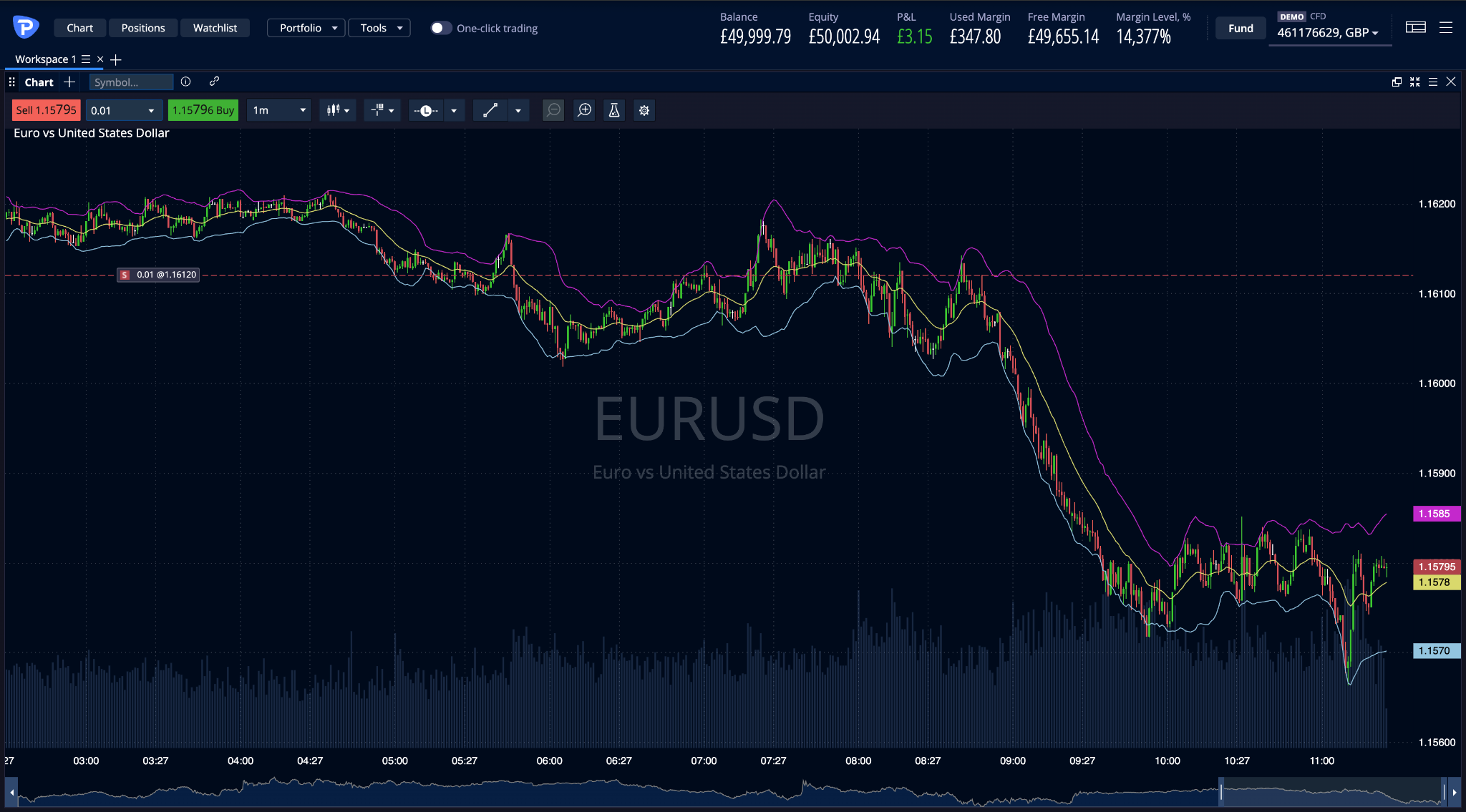
Task: Click the magenta 1.1585 upper band price tag
Action: pyautogui.click(x=1436, y=514)
